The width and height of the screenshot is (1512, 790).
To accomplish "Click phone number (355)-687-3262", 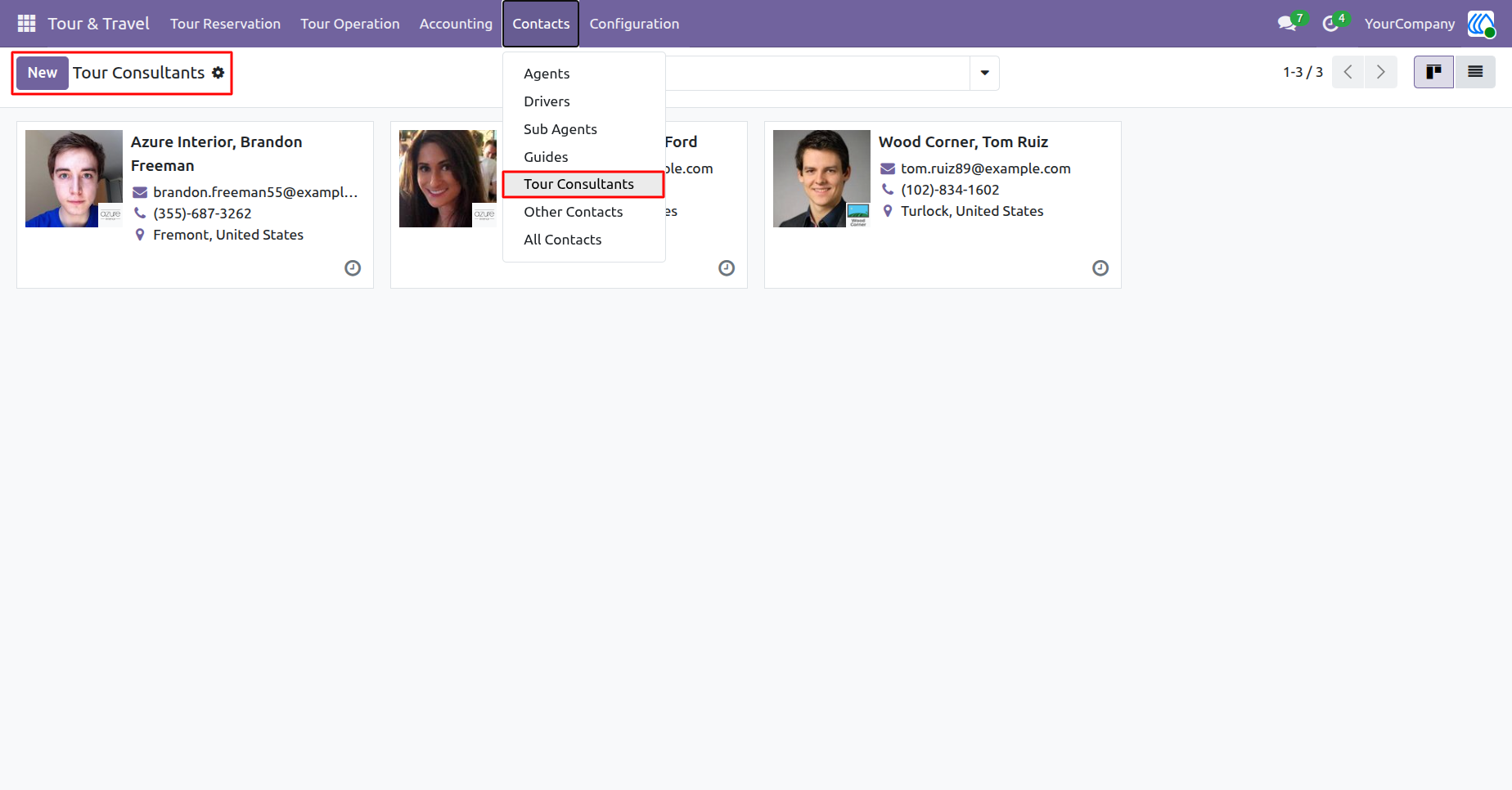I will pyautogui.click(x=202, y=213).
